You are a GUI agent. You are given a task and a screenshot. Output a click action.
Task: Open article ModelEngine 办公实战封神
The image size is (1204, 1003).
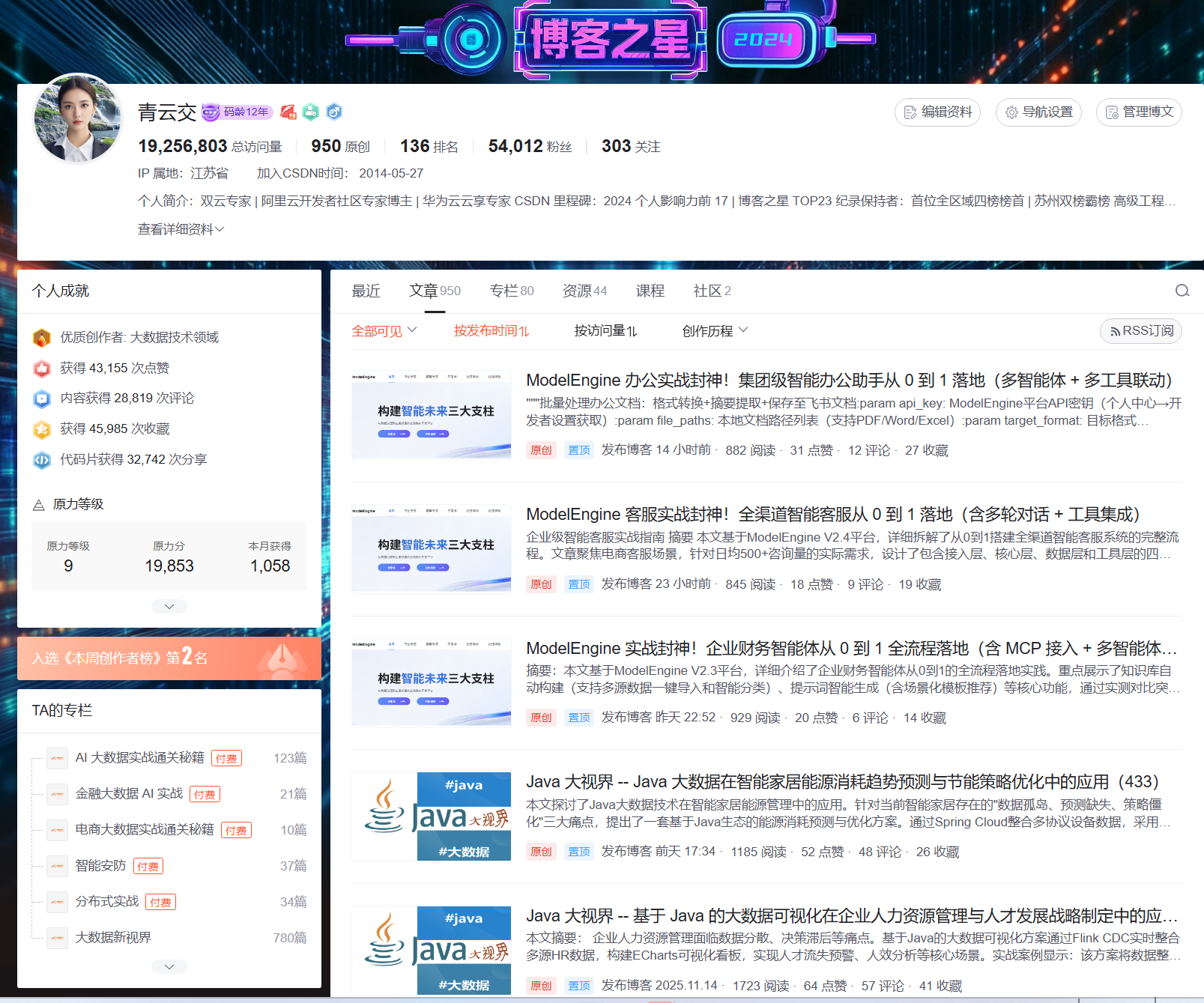[849, 381]
